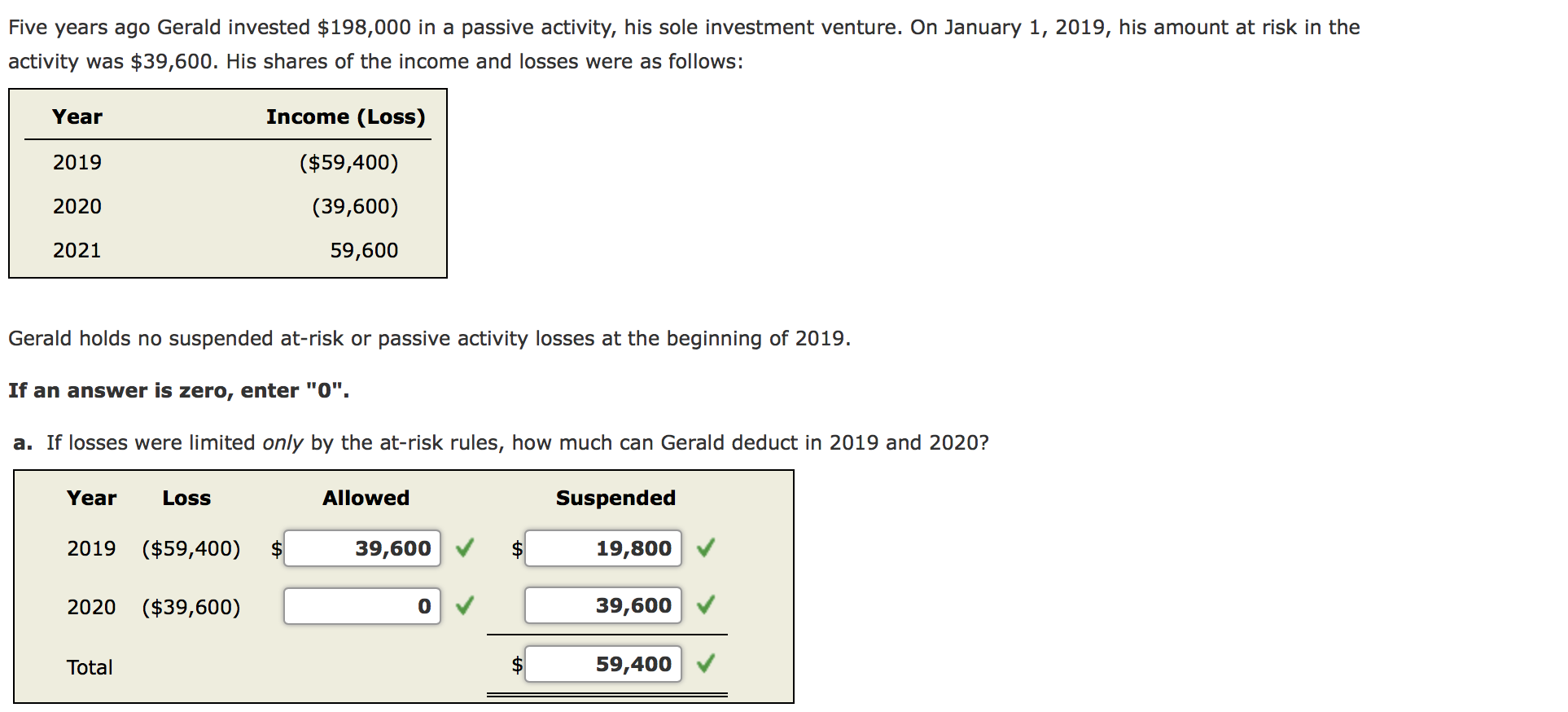
Task: Click the dollar sign before the suspended total
Action: coord(517,664)
